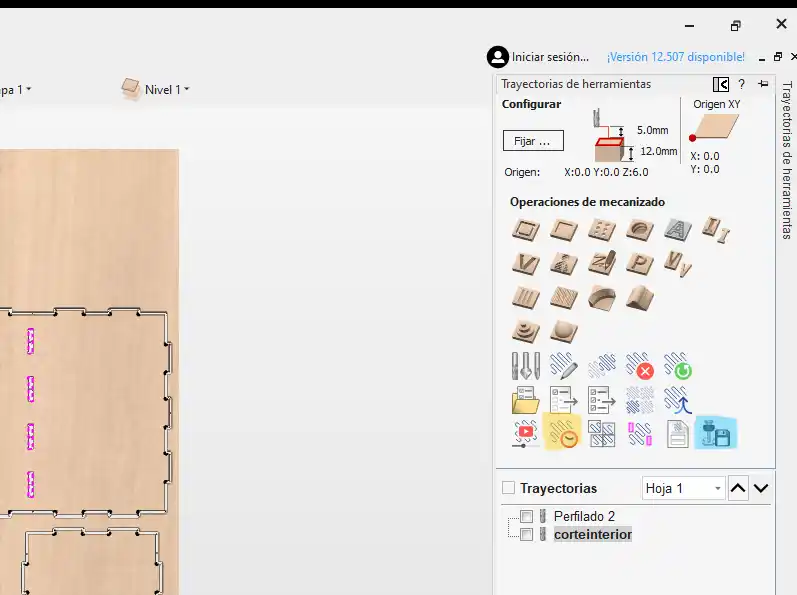797x595 pixels.
Task: Check the Perfilado 2 toolpath checkbox
Action: tap(527, 517)
